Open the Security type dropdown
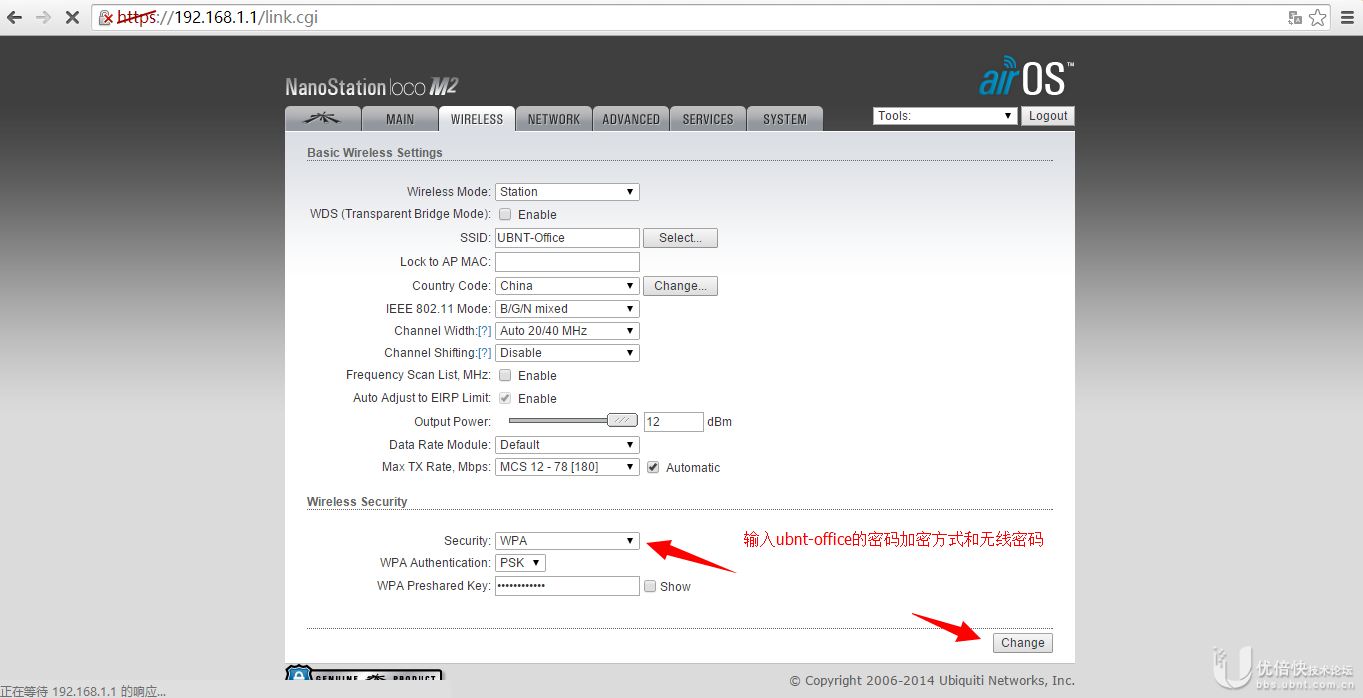 [567, 541]
